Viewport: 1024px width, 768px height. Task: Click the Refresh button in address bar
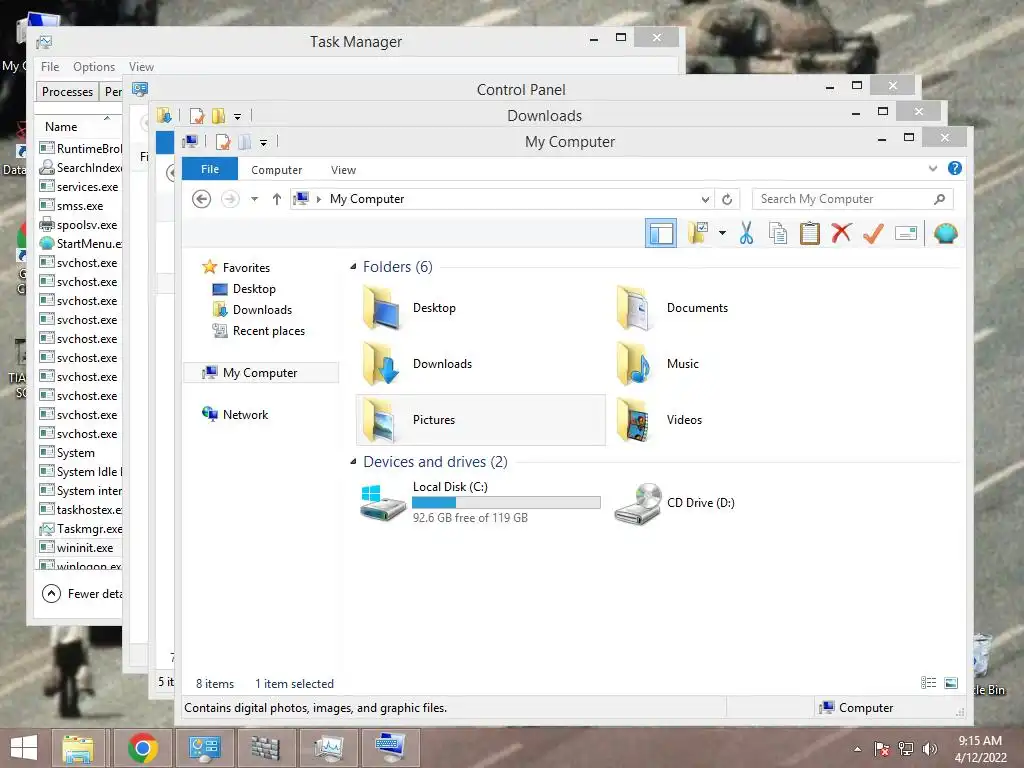click(727, 199)
